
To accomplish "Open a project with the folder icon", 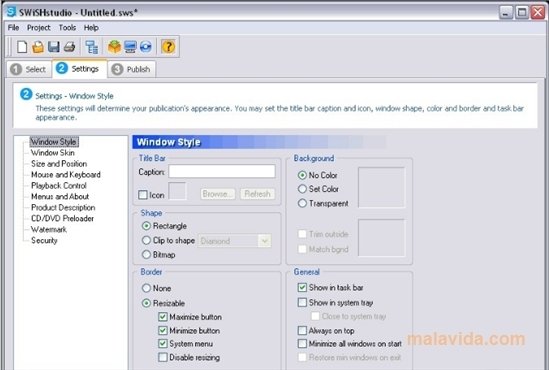I will tap(38, 47).
